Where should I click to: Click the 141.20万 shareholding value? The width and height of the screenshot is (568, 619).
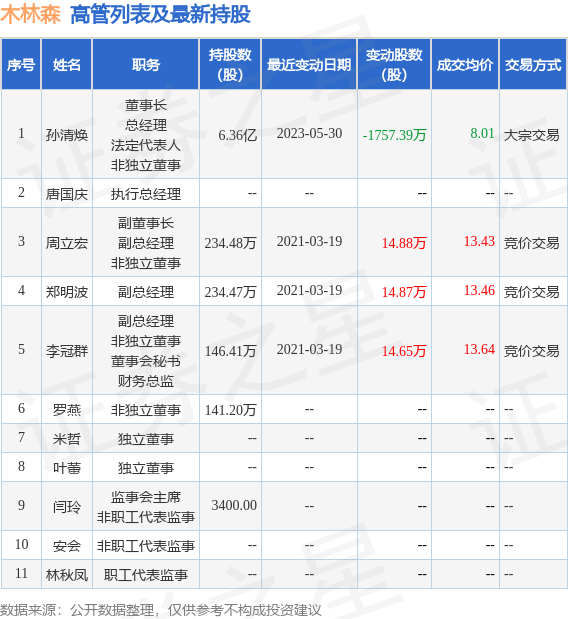coord(231,410)
